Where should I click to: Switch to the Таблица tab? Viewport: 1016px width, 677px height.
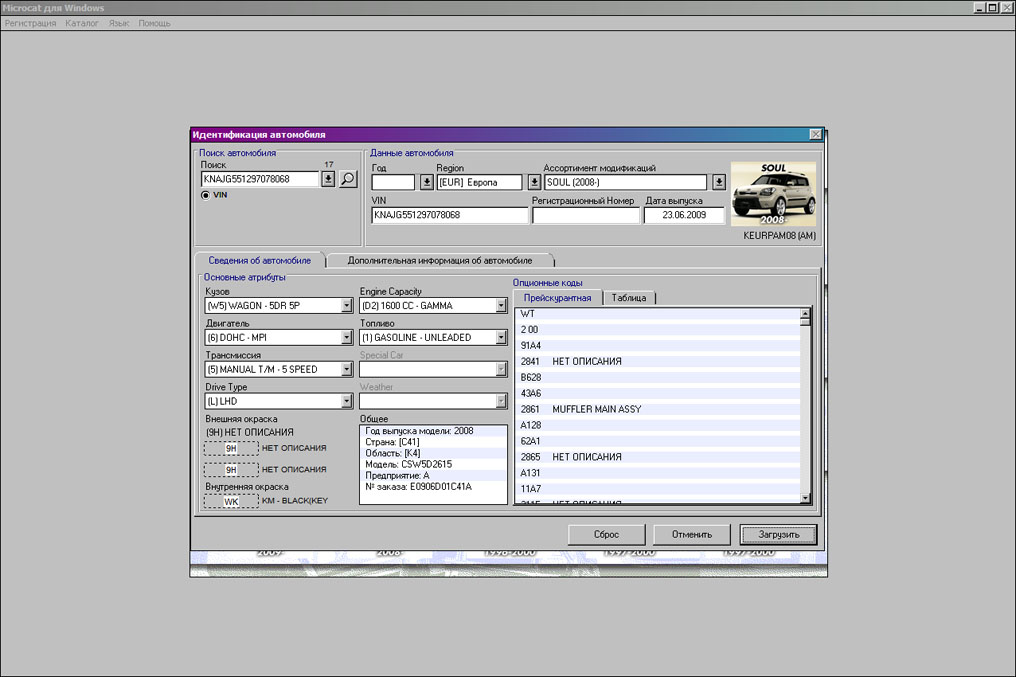pyautogui.click(x=629, y=298)
